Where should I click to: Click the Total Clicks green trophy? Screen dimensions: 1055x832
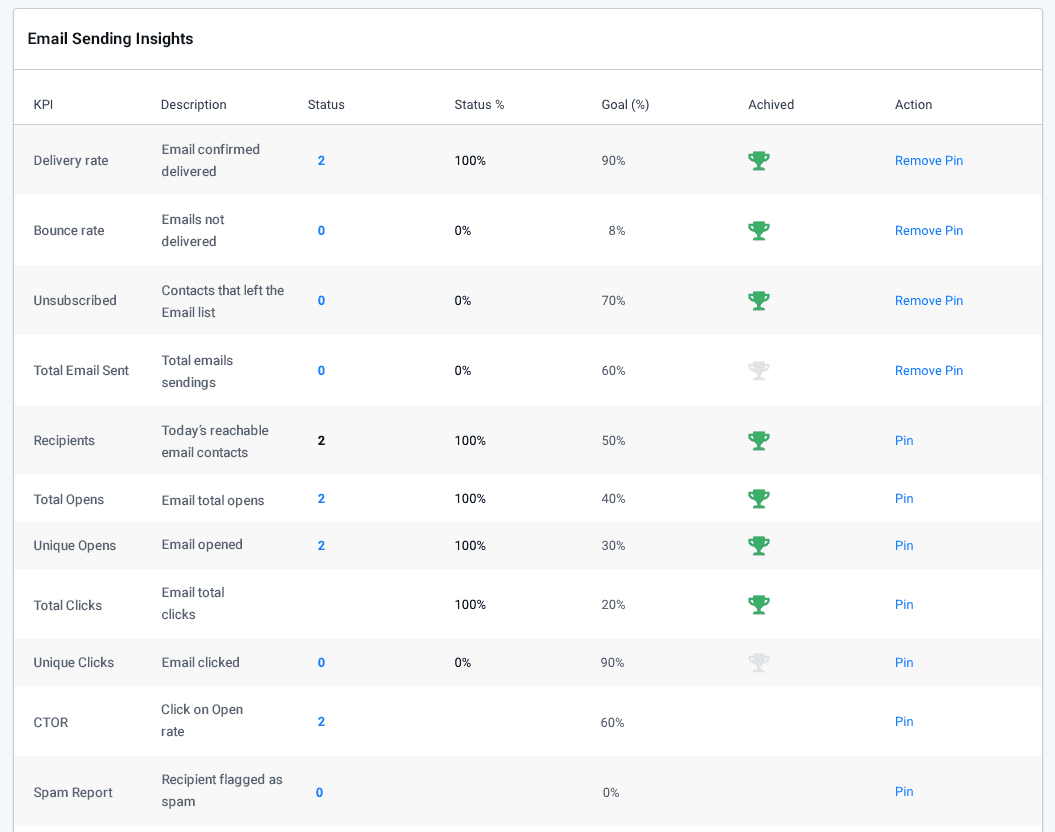759,604
